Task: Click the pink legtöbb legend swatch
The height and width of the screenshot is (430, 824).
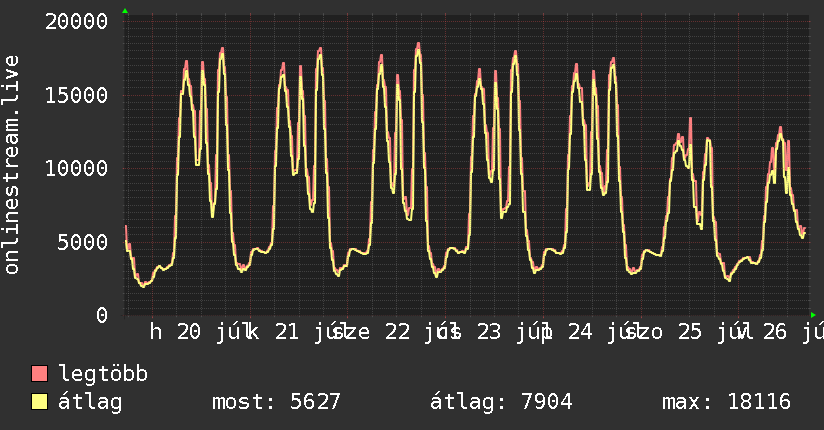Action: (39, 373)
